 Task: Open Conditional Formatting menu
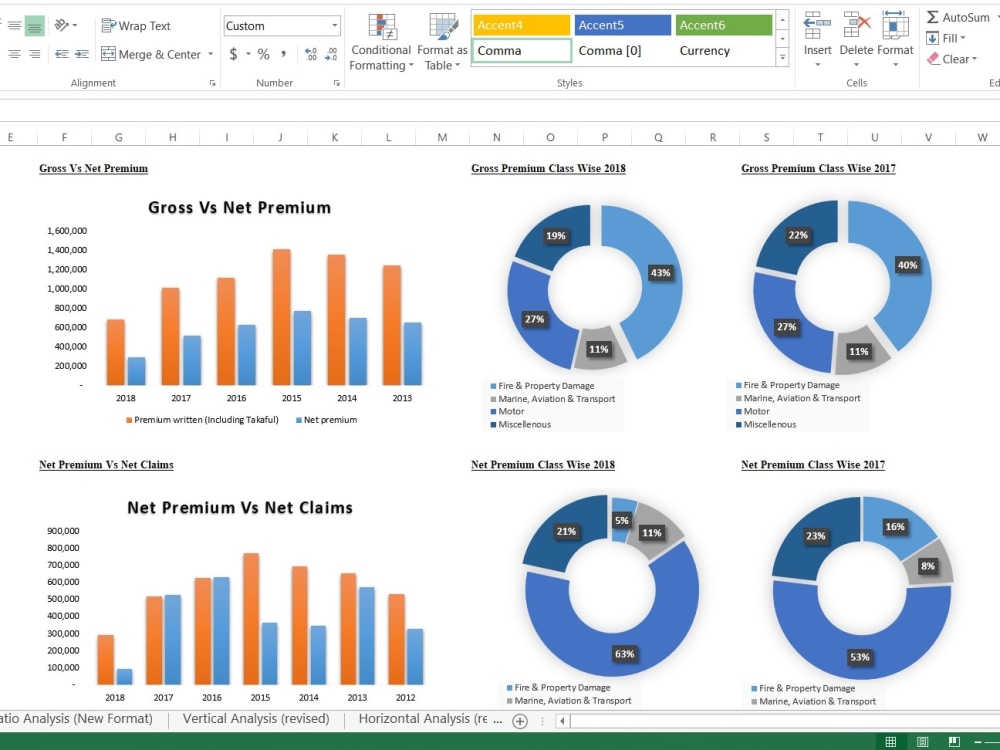(381, 42)
